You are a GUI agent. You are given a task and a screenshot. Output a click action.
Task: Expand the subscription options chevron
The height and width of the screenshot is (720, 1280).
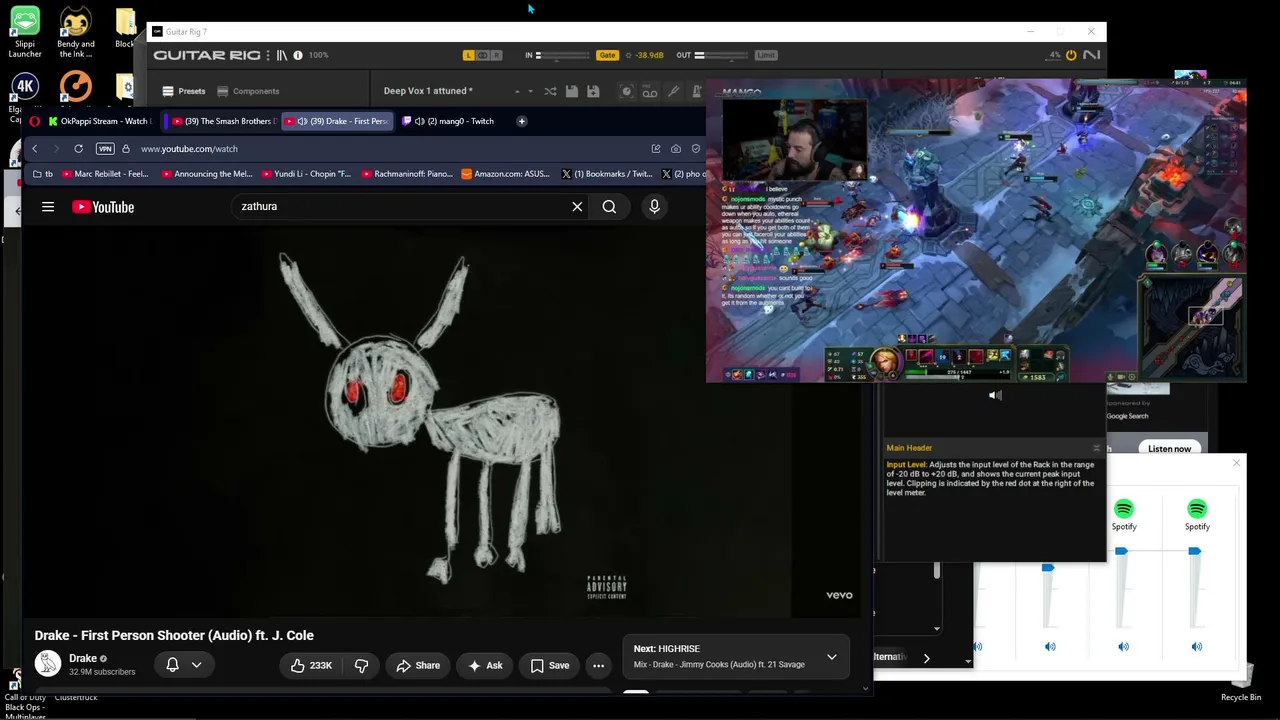(x=196, y=665)
